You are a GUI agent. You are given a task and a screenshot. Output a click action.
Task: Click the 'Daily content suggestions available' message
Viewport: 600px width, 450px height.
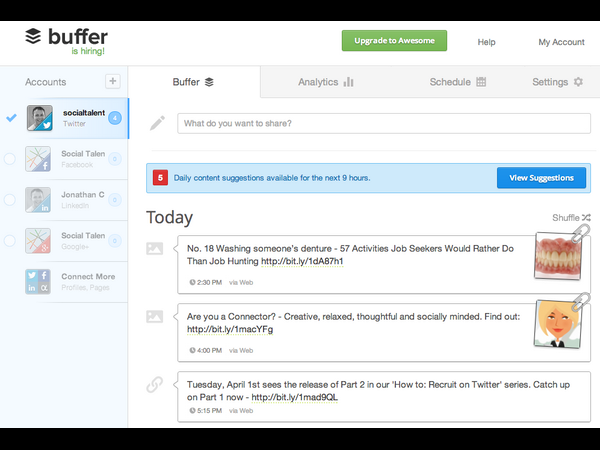(272, 178)
